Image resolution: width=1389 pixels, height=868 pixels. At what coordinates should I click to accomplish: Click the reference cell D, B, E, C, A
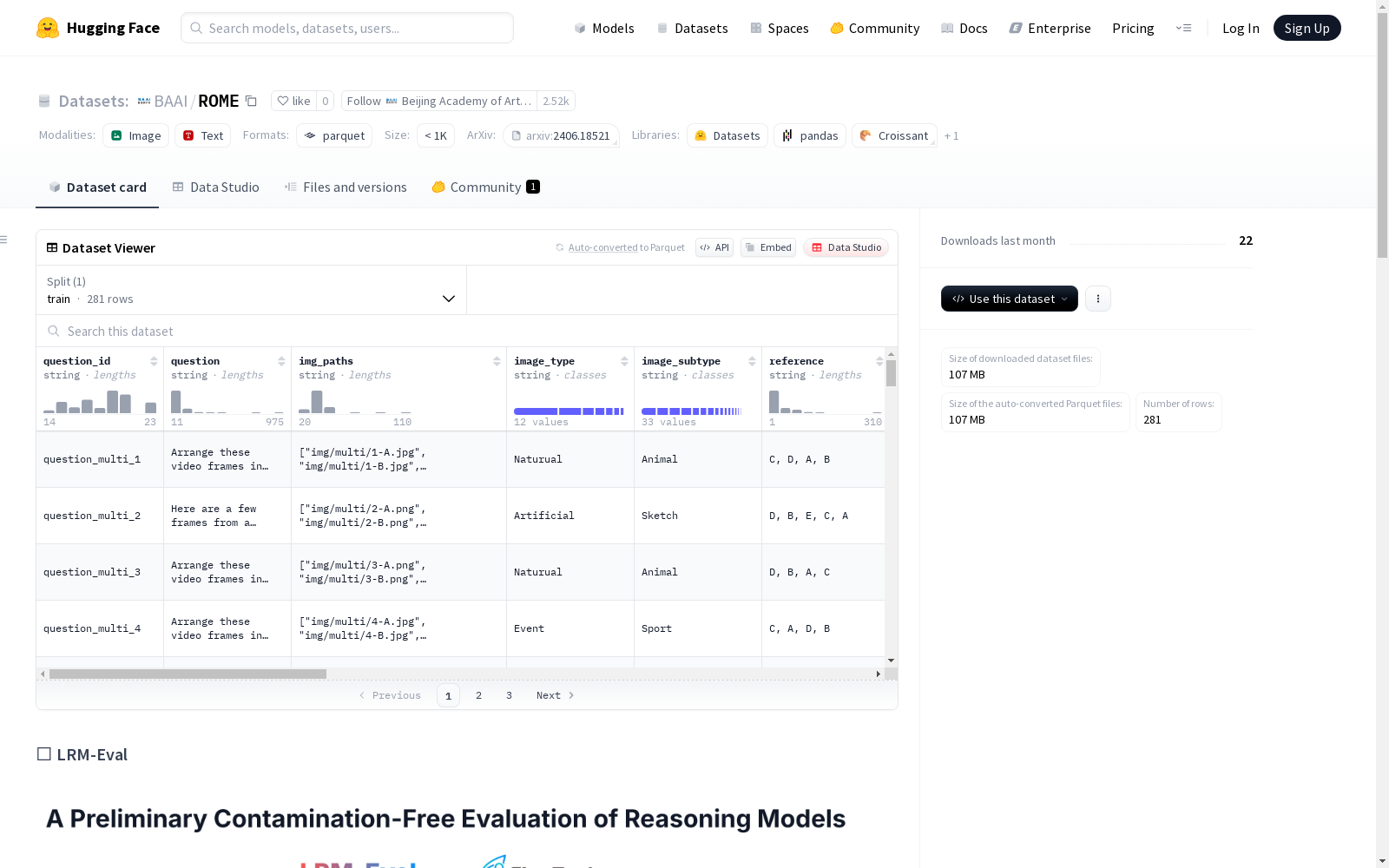824,516
